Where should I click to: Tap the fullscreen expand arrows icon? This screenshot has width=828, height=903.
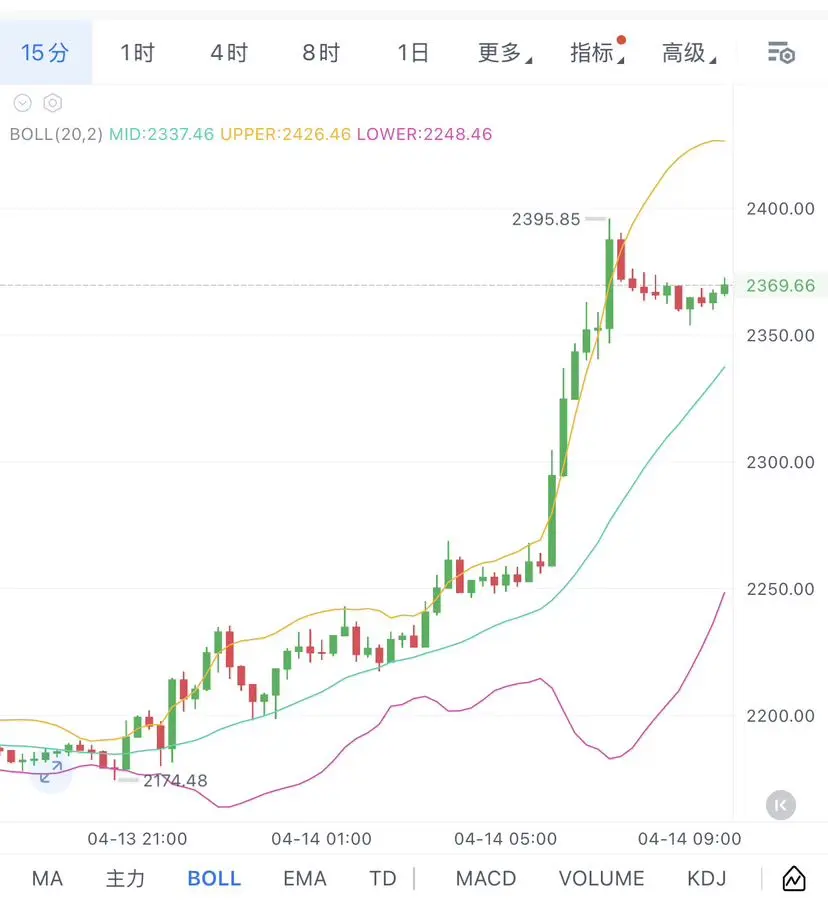pos(51,772)
